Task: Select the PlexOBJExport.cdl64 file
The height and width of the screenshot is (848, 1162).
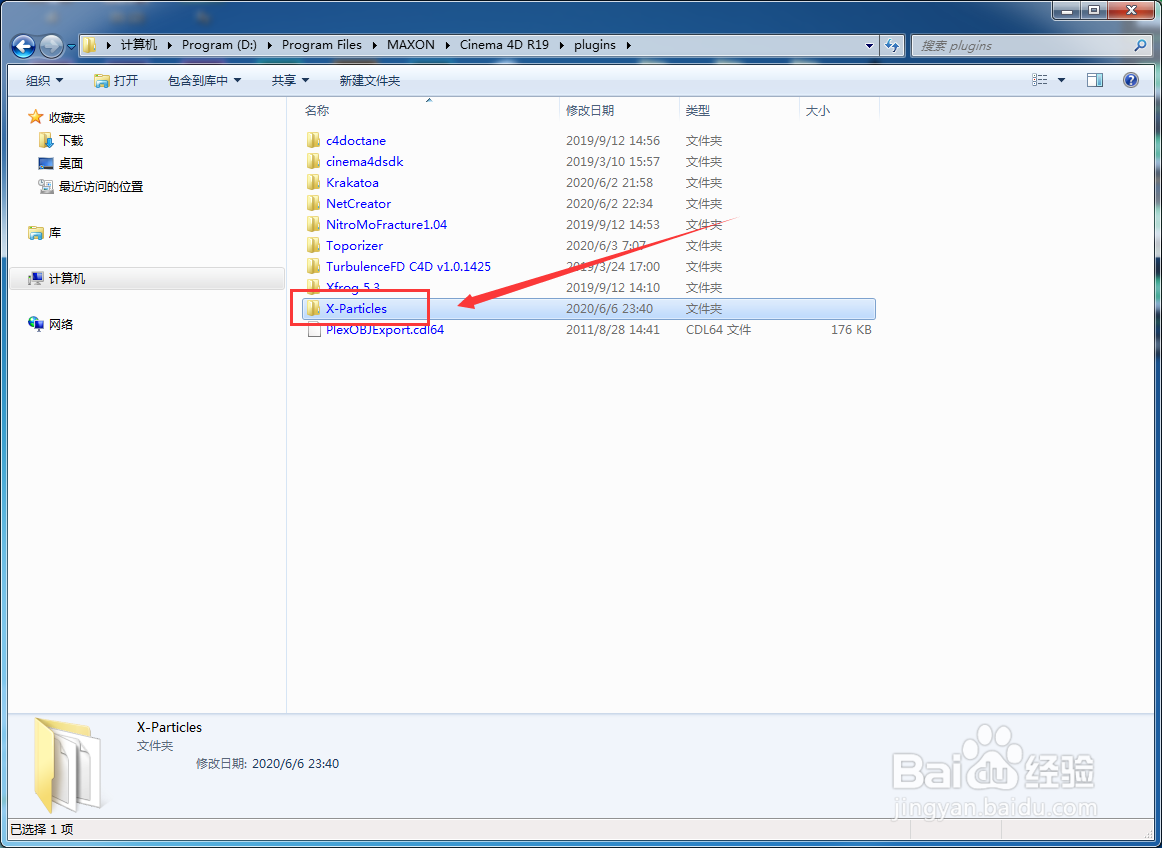Action: tap(385, 329)
